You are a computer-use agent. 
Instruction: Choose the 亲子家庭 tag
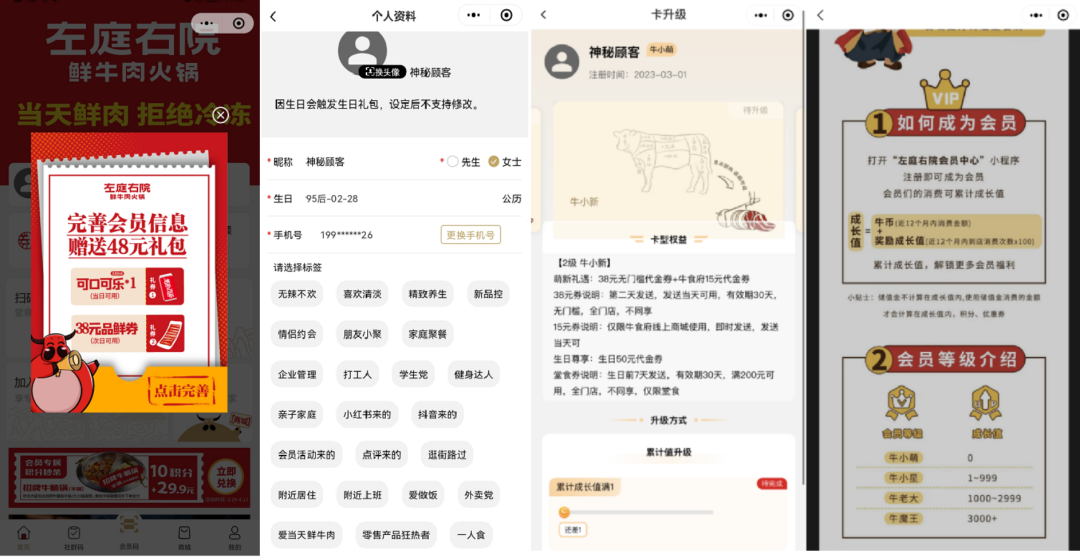click(297, 414)
